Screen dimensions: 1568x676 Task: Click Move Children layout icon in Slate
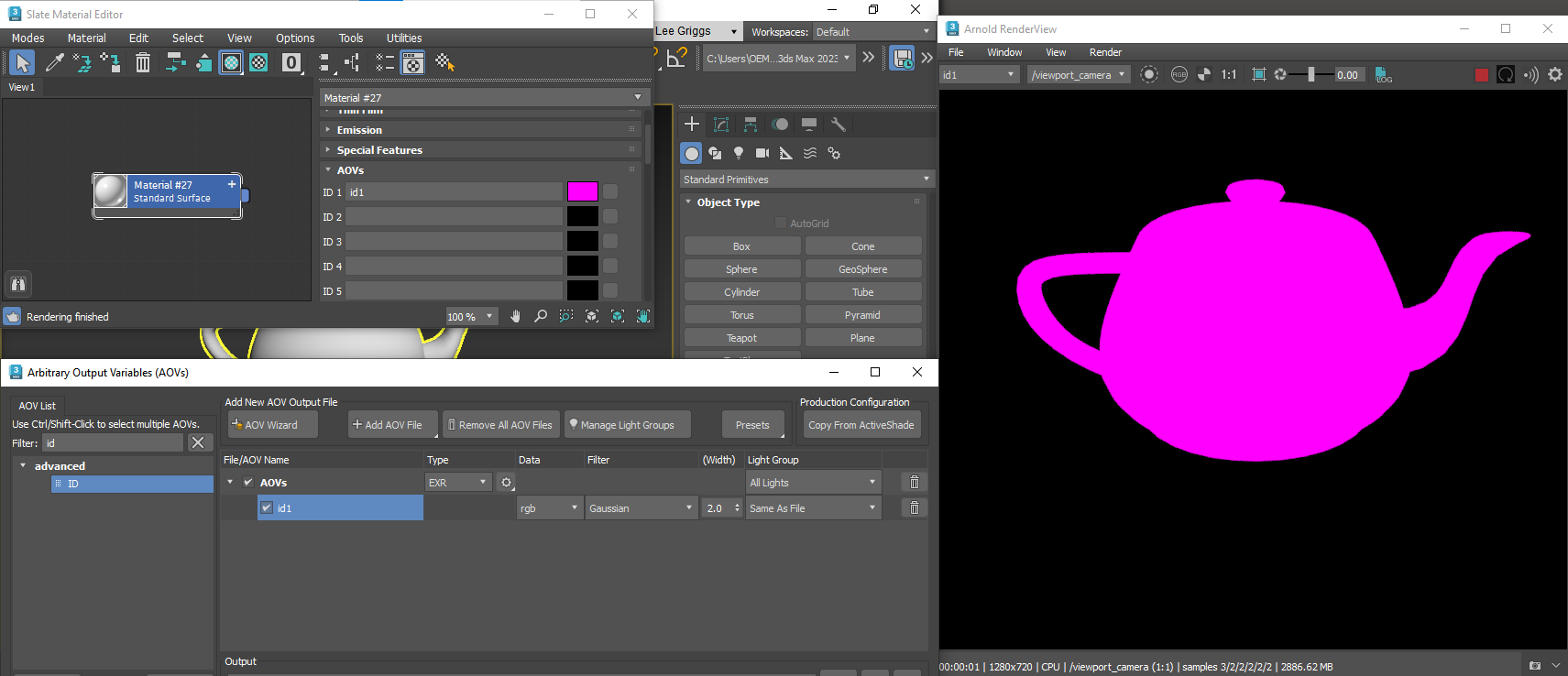(x=175, y=62)
